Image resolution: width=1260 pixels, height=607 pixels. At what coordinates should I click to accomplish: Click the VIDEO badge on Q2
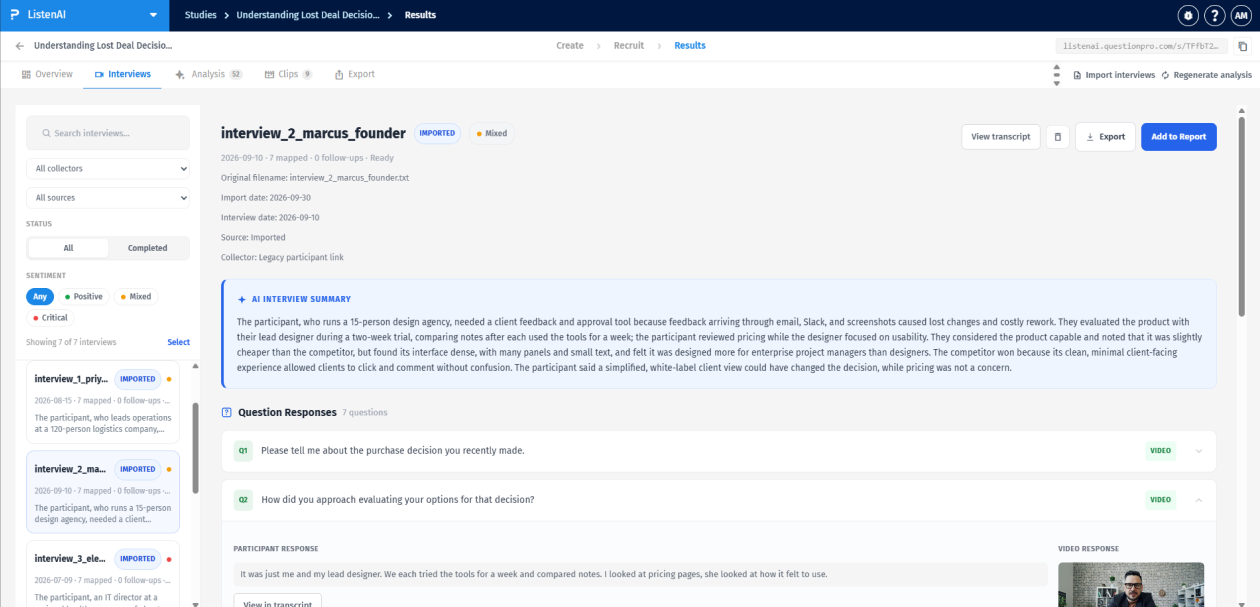(1161, 500)
